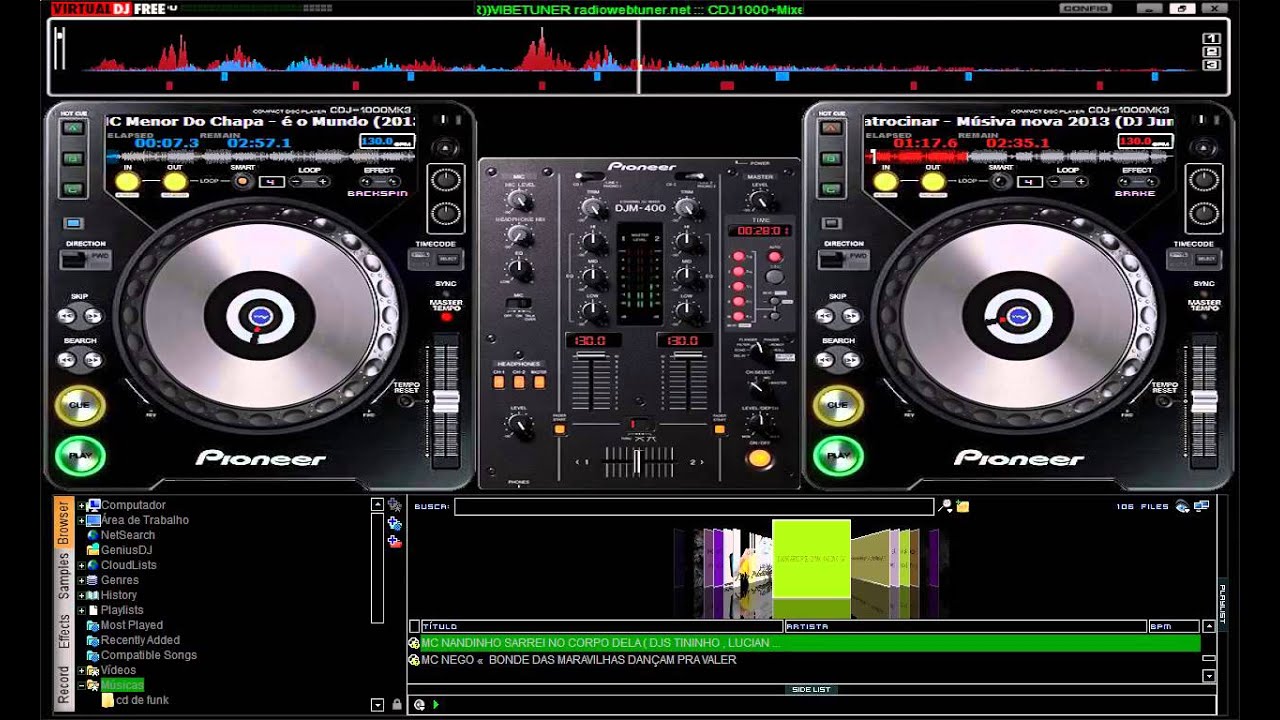The height and width of the screenshot is (720, 1280).
Task: Click left deck Tempo Reset button
Action: [406, 400]
